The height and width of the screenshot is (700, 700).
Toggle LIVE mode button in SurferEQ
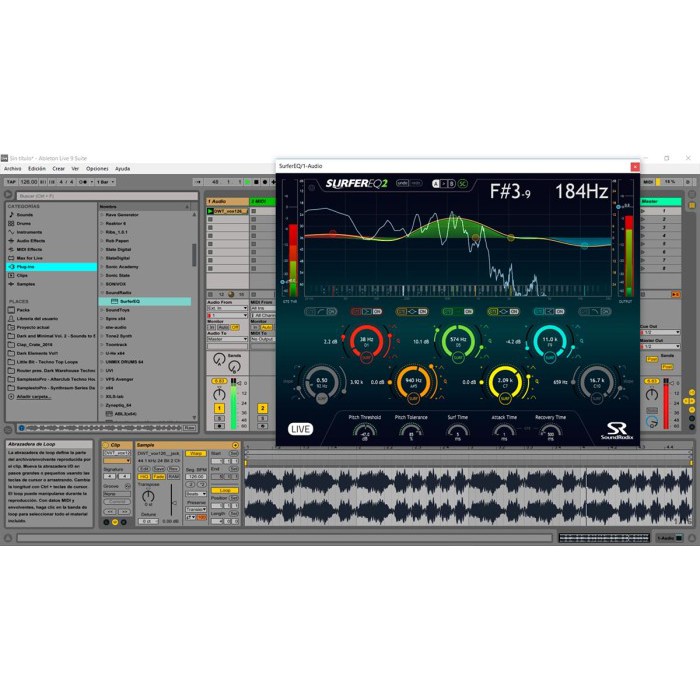click(x=300, y=429)
